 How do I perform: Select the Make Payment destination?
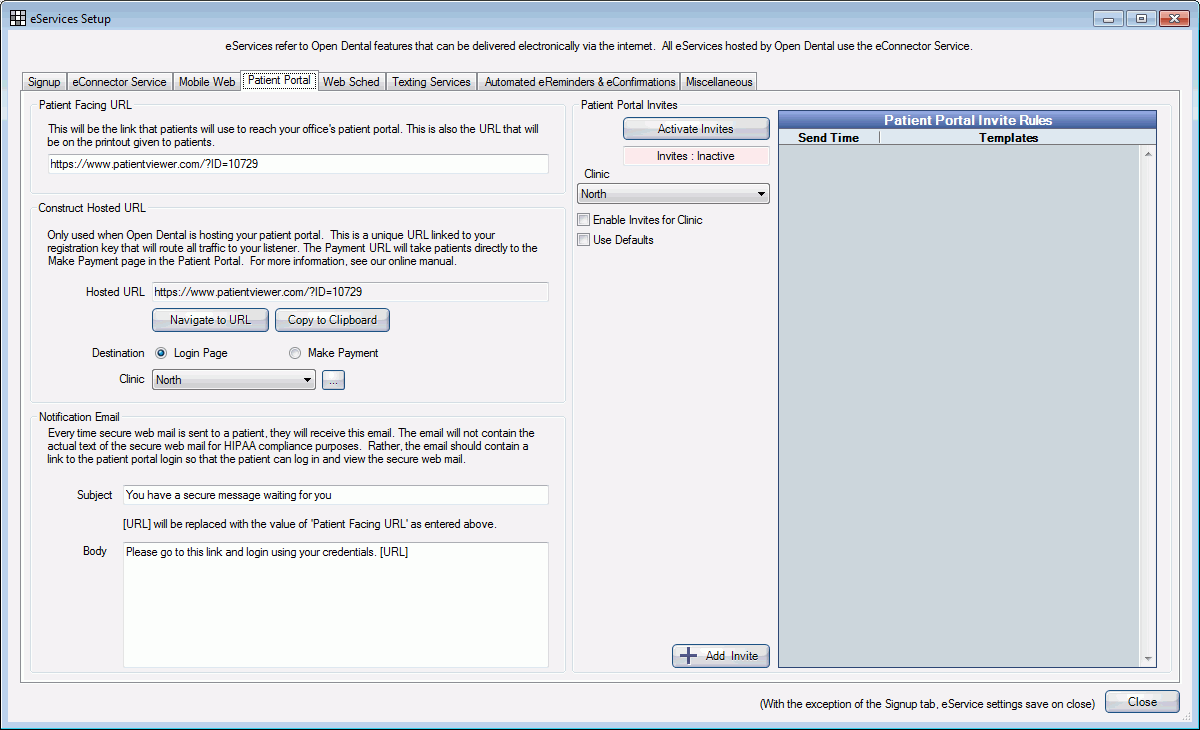click(295, 353)
